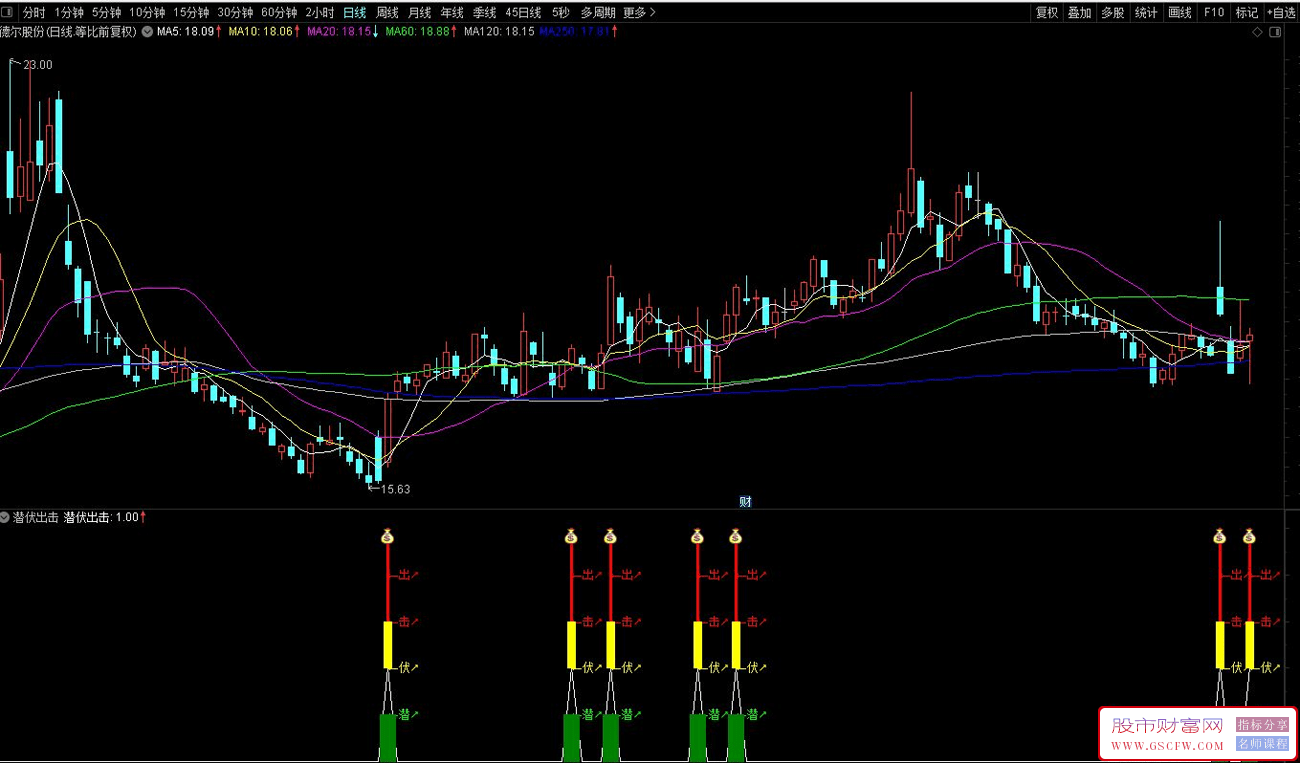Open the 多周期 multi-period view
The height and width of the screenshot is (763, 1300).
click(x=598, y=13)
